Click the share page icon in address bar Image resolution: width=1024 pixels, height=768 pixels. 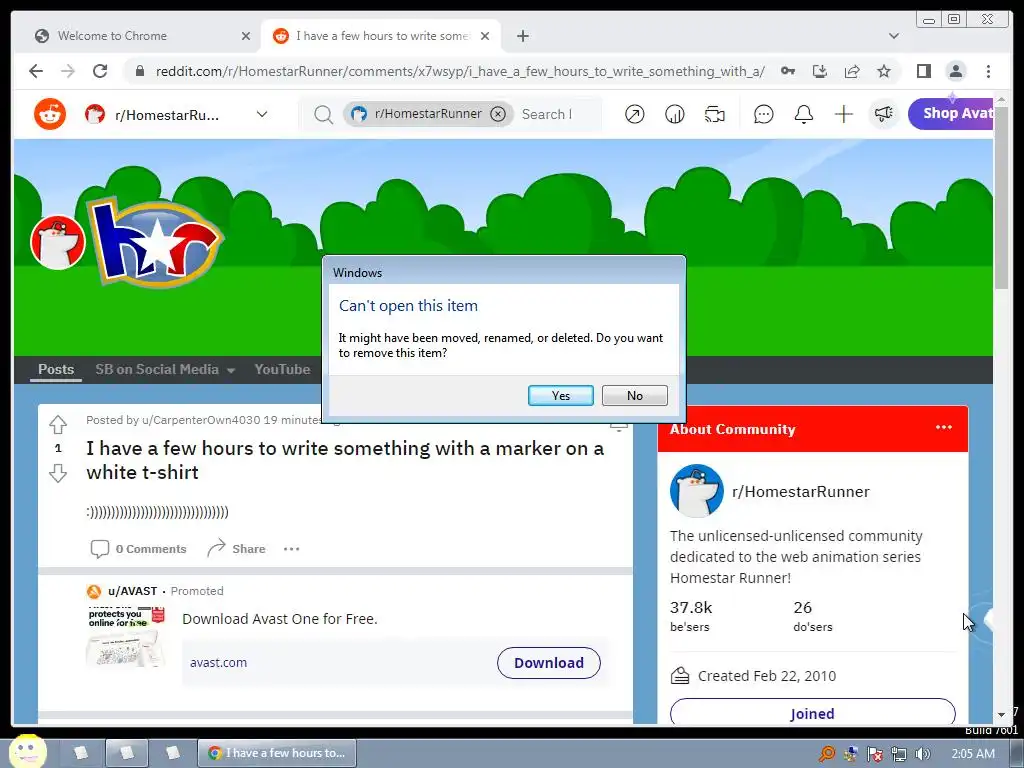coord(852,71)
